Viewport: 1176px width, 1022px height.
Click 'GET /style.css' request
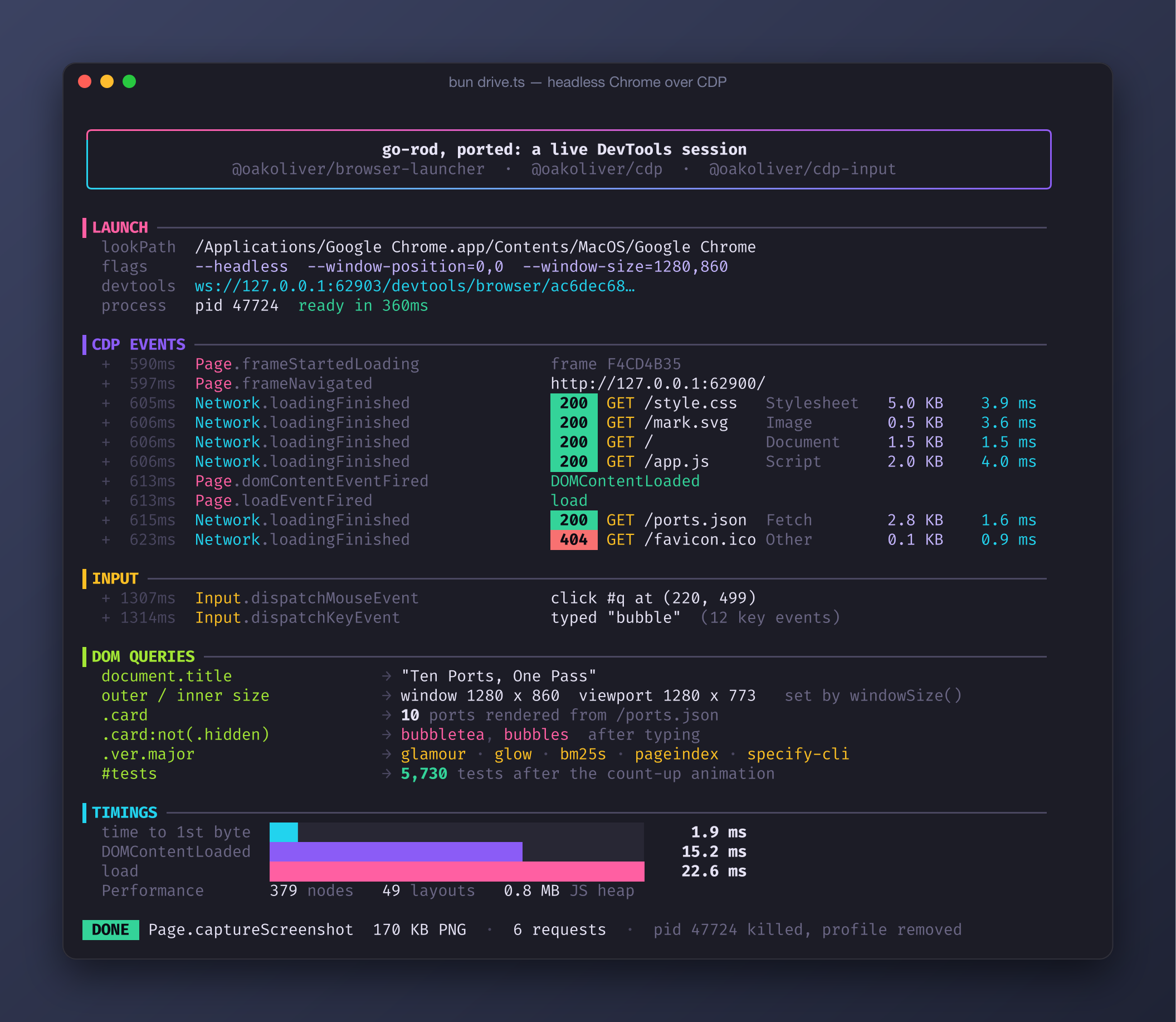click(x=671, y=403)
